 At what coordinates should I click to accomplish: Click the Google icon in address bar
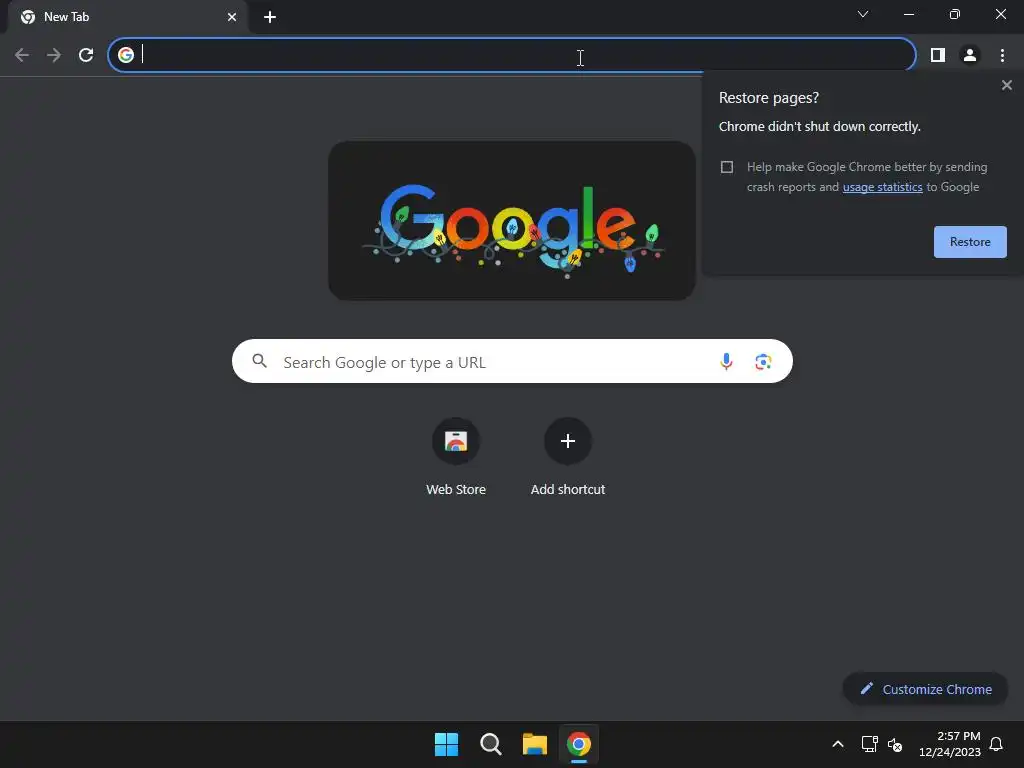[126, 55]
